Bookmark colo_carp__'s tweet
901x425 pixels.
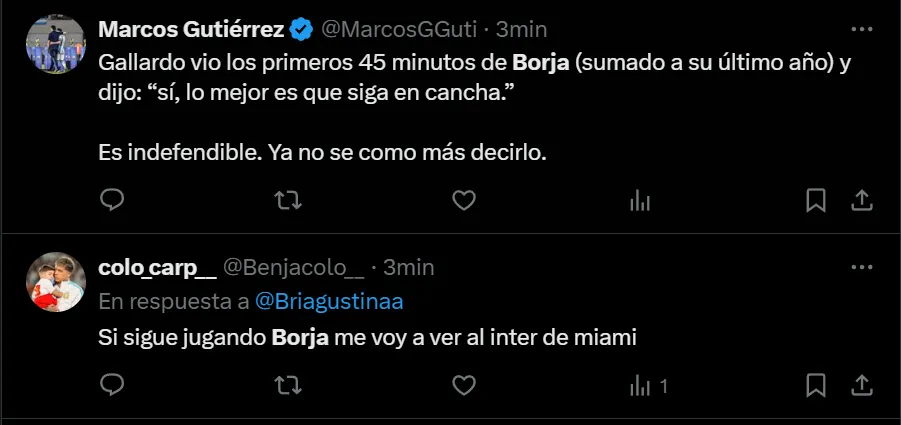tap(816, 385)
